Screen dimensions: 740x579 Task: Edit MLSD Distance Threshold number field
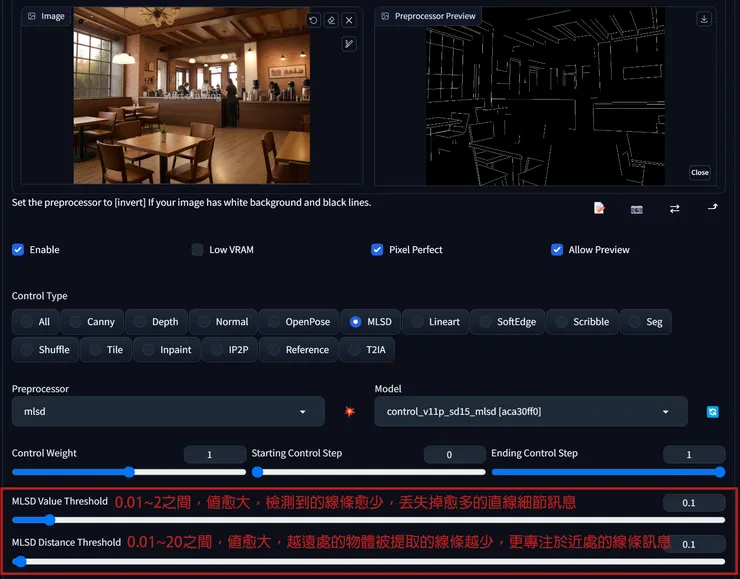coord(694,544)
